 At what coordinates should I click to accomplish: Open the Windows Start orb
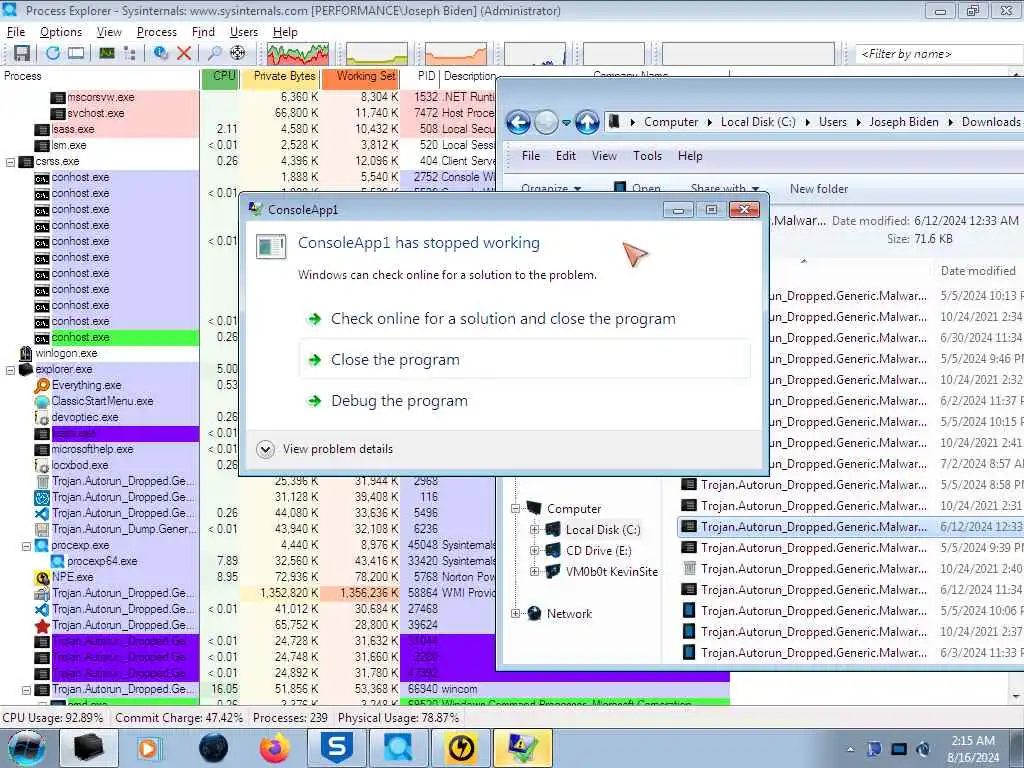pos(27,748)
